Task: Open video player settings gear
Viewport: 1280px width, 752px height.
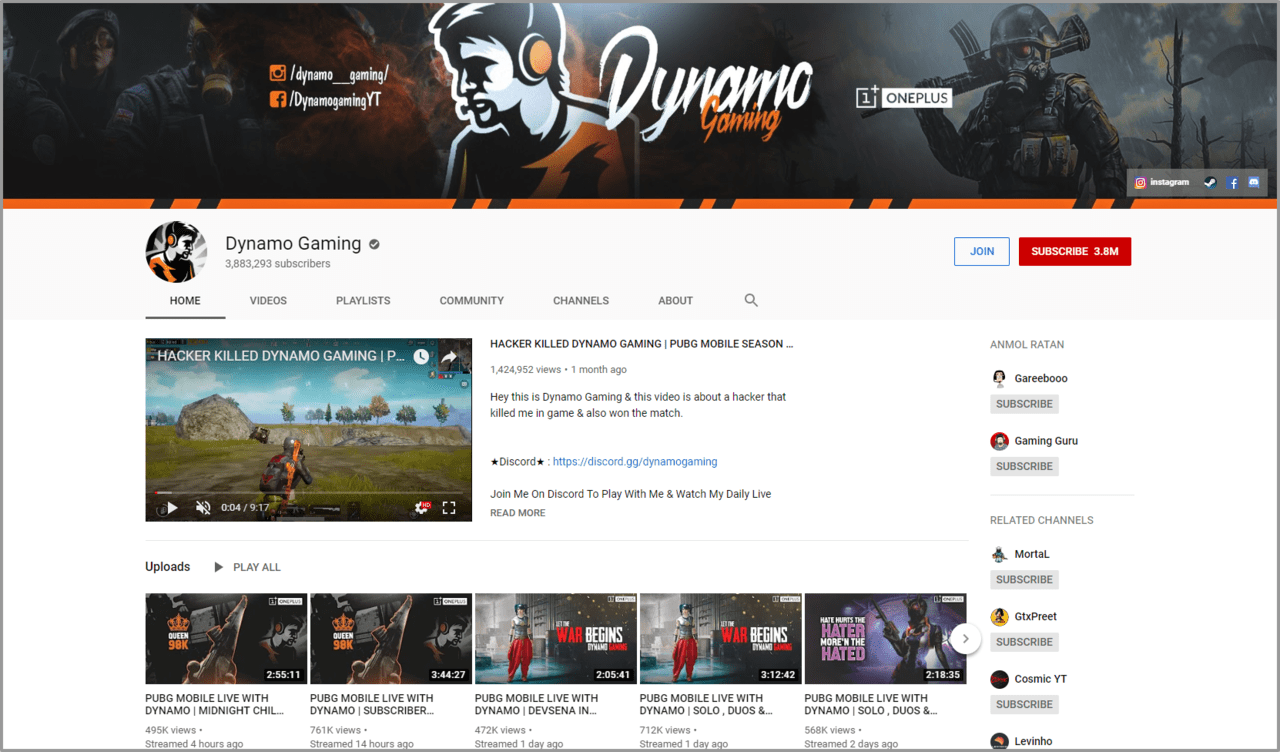Action: (x=422, y=508)
